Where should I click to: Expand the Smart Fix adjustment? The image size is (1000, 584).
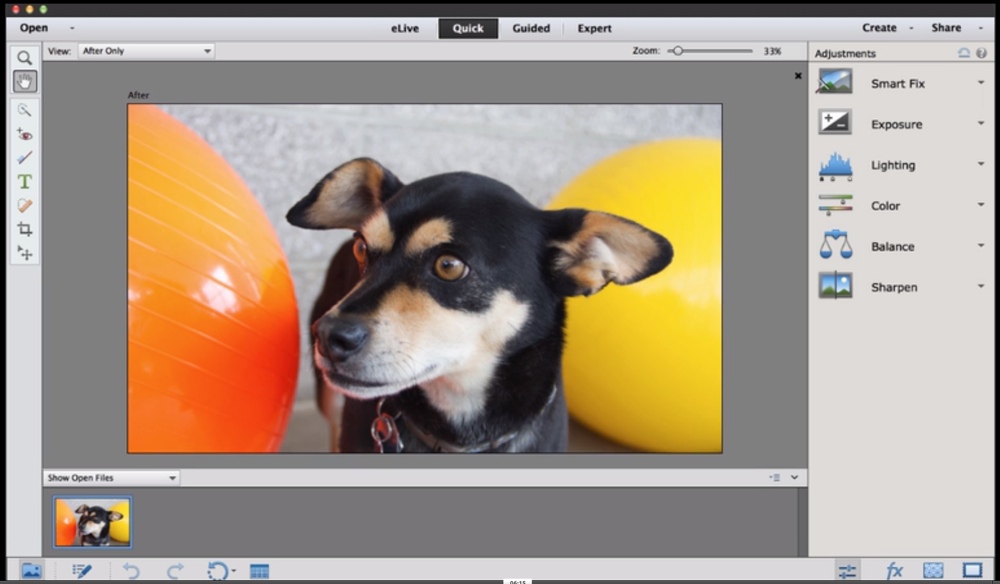pyautogui.click(x=981, y=83)
